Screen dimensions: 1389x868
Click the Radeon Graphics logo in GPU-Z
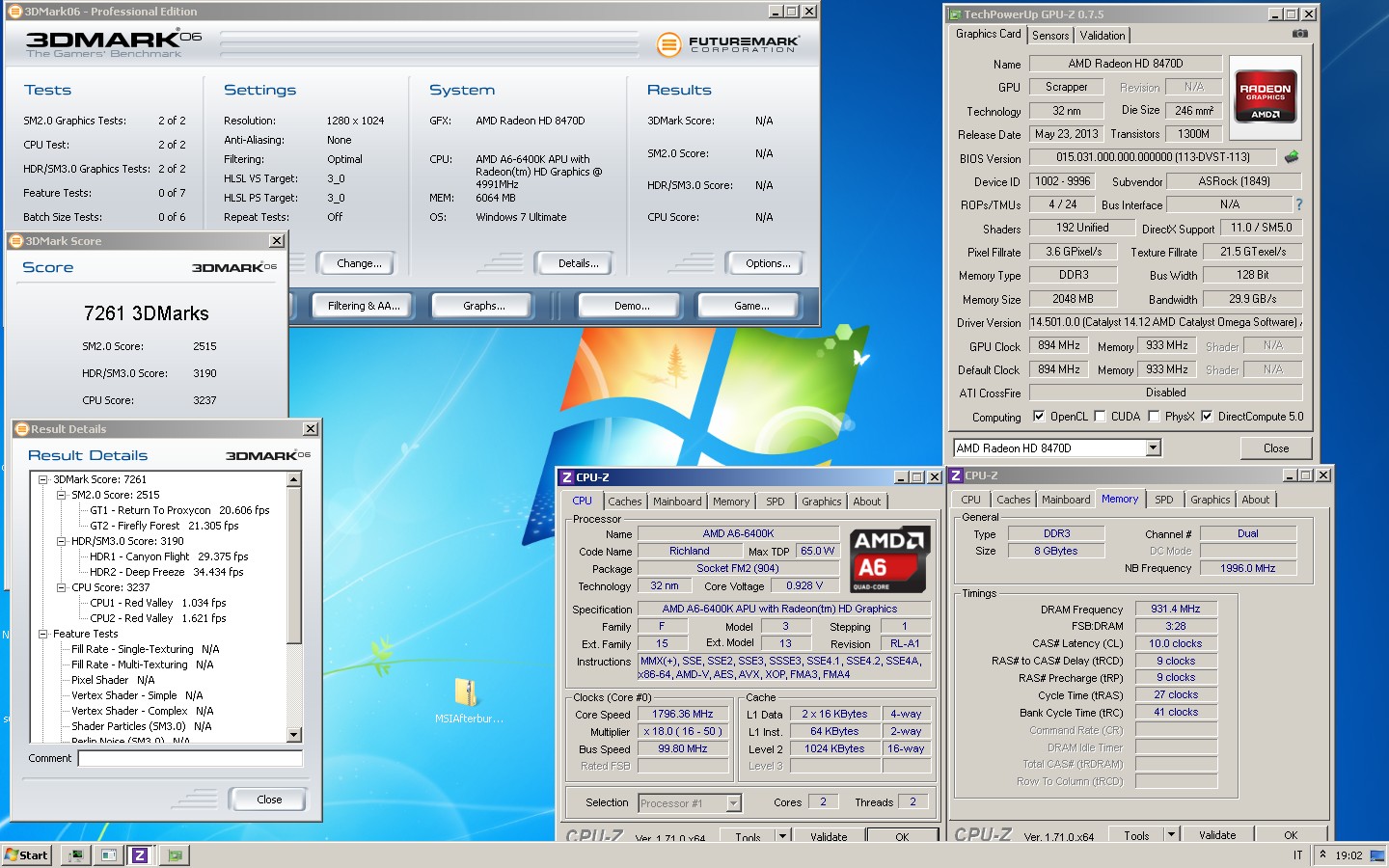(x=1265, y=97)
